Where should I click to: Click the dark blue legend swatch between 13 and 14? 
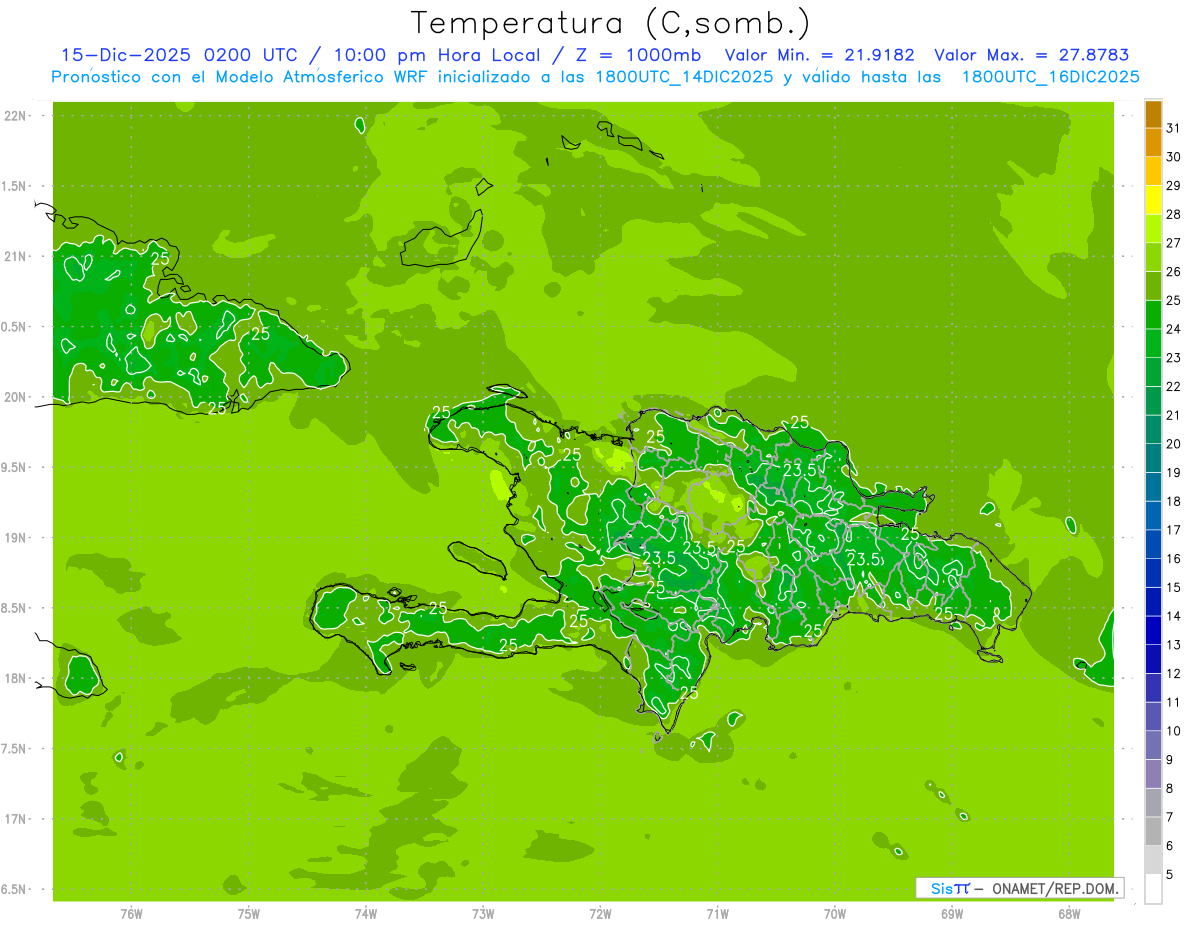point(1153,630)
